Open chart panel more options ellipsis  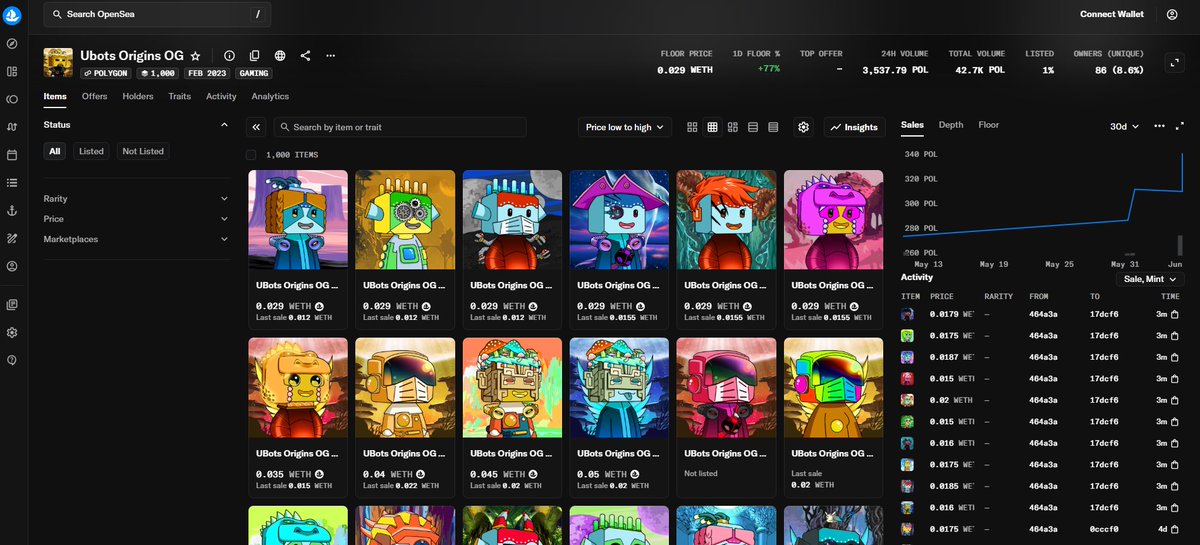[1159, 126]
